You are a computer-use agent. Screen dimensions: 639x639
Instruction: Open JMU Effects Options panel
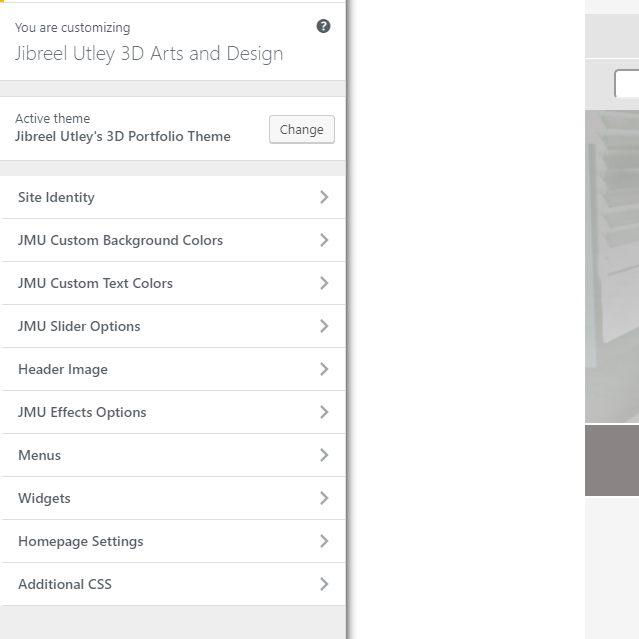click(82, 412)
